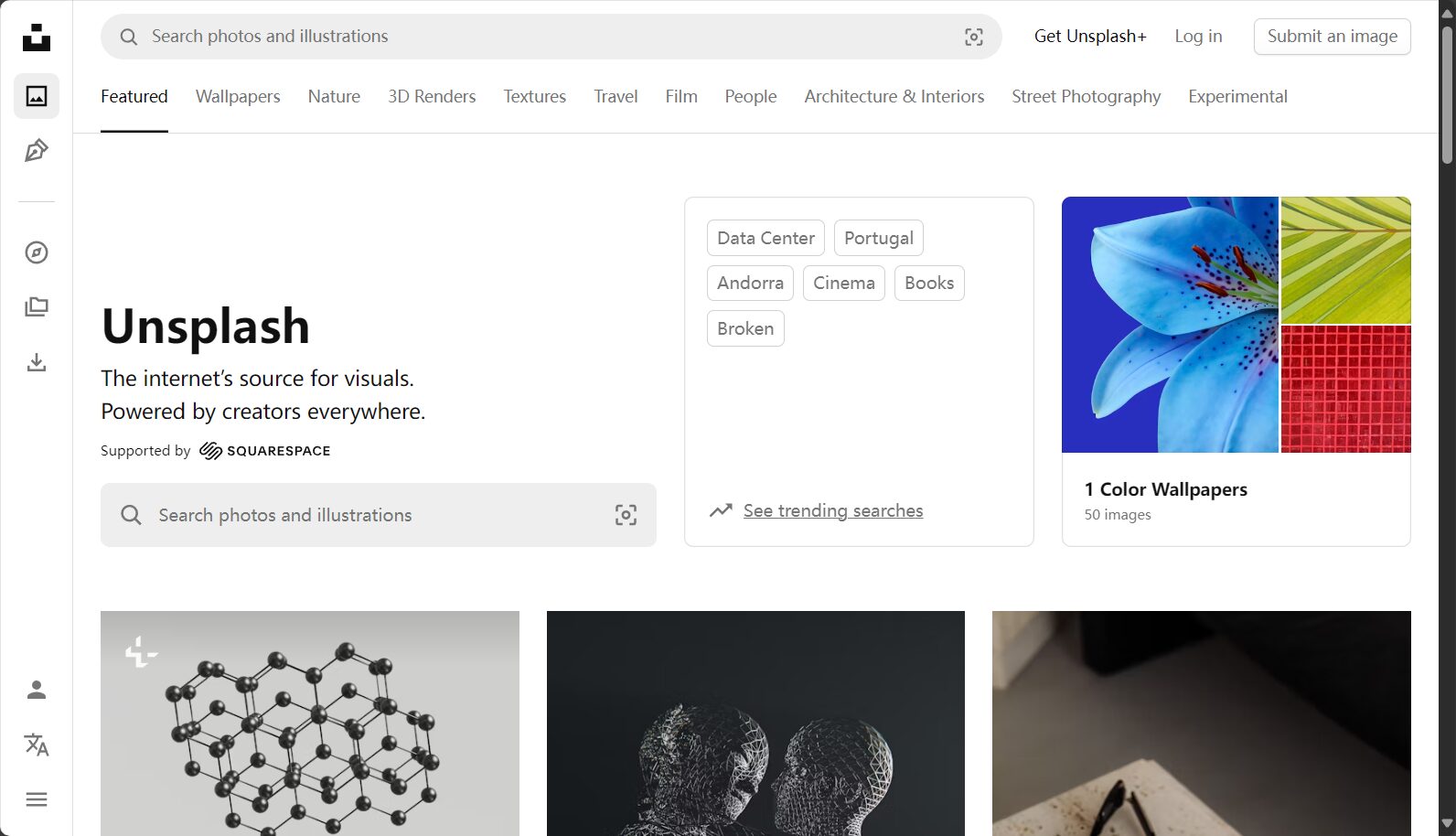Select the Broken search tag
The image size is (1456, 836).
745,328
